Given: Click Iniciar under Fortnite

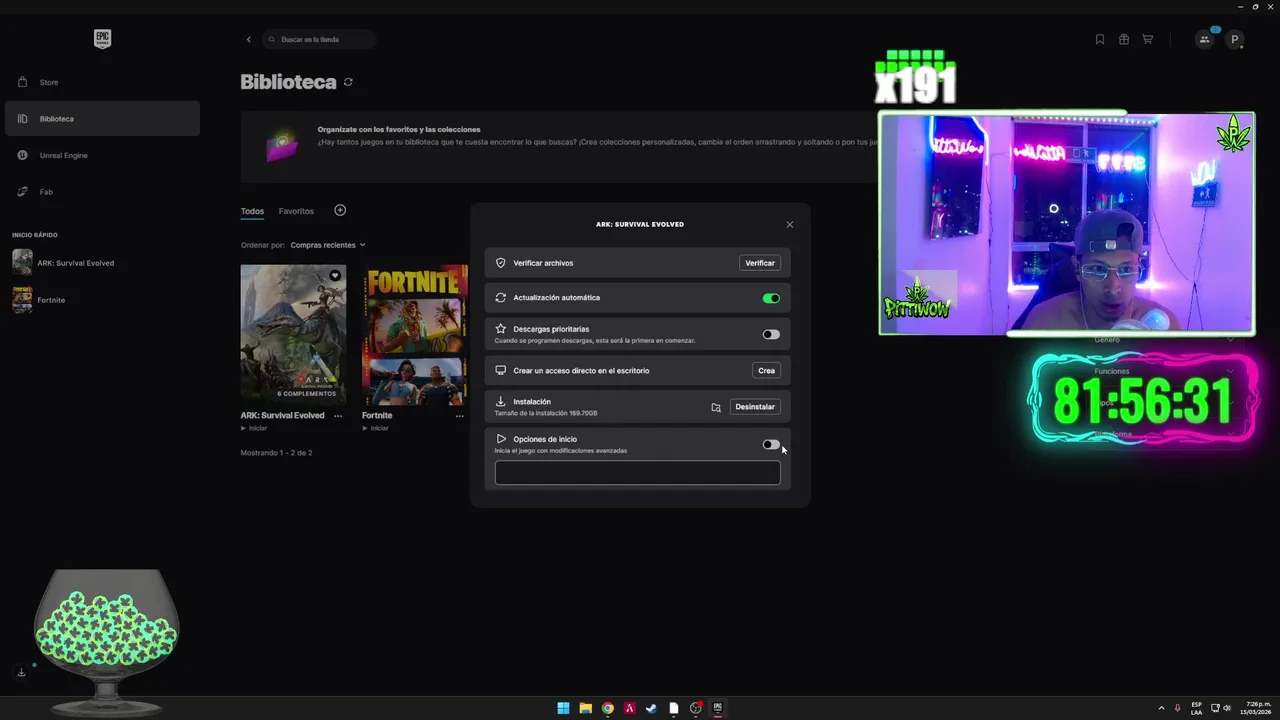Looking at the screenshot, I should point(375,428).
